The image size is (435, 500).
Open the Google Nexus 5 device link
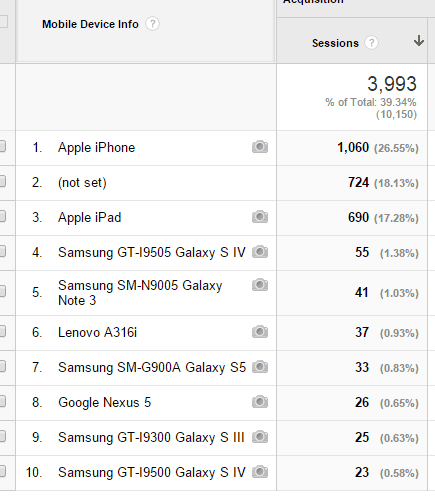(104, 402)
